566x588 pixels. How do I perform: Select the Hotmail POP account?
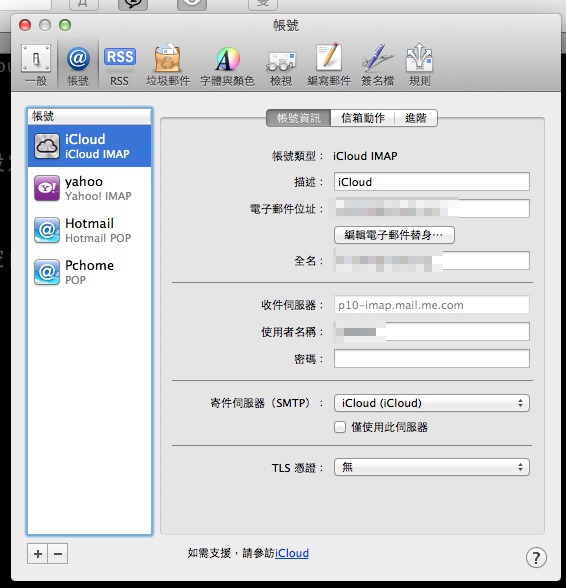89,230
